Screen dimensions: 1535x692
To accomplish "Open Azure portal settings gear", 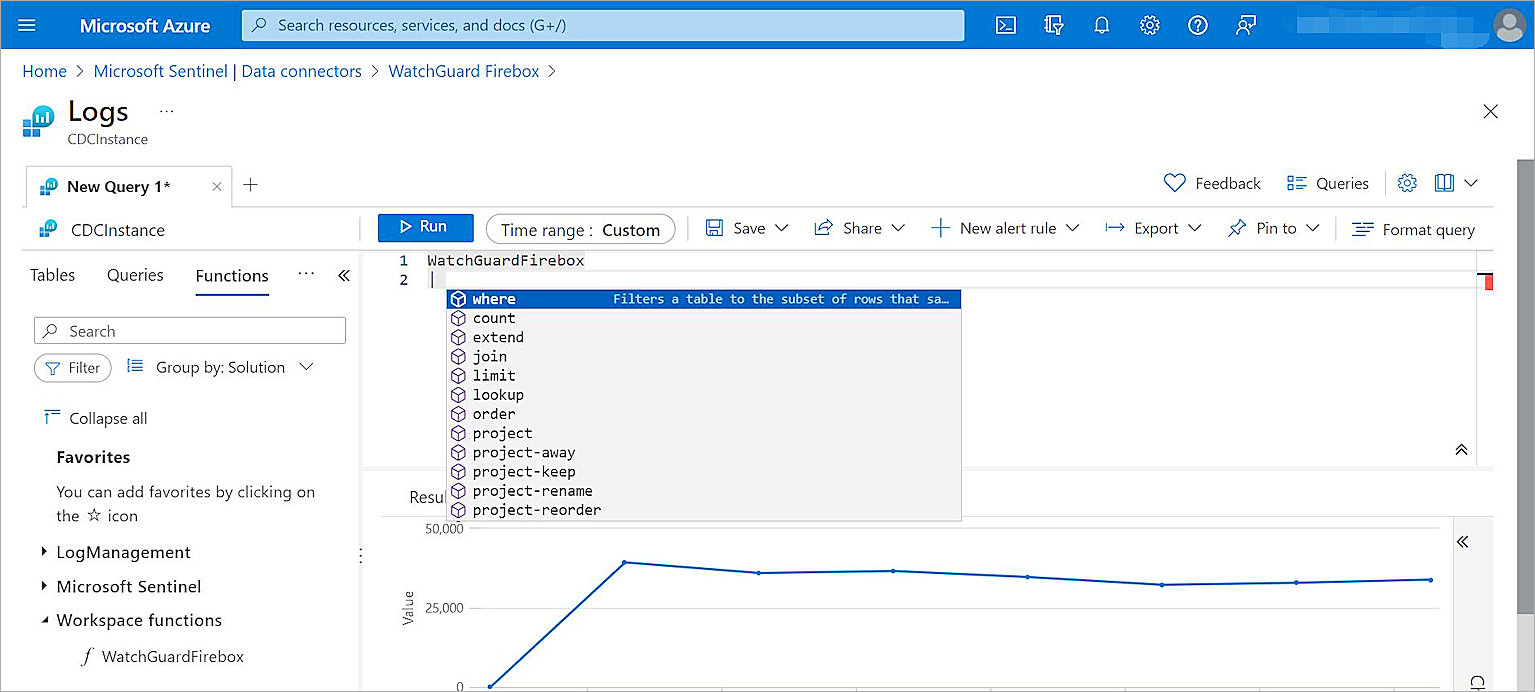I will coord(1149,25).
